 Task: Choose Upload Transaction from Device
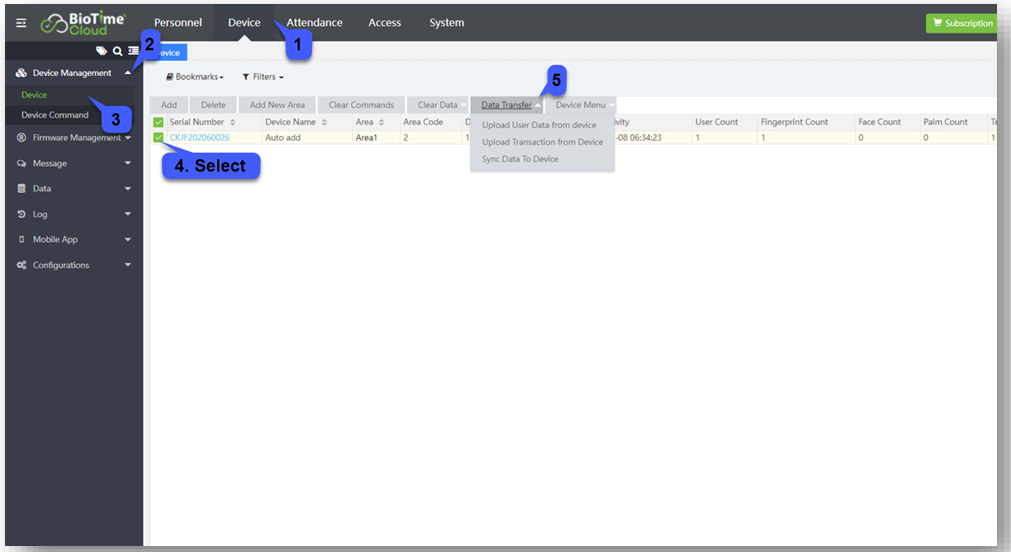click(542, 142)
